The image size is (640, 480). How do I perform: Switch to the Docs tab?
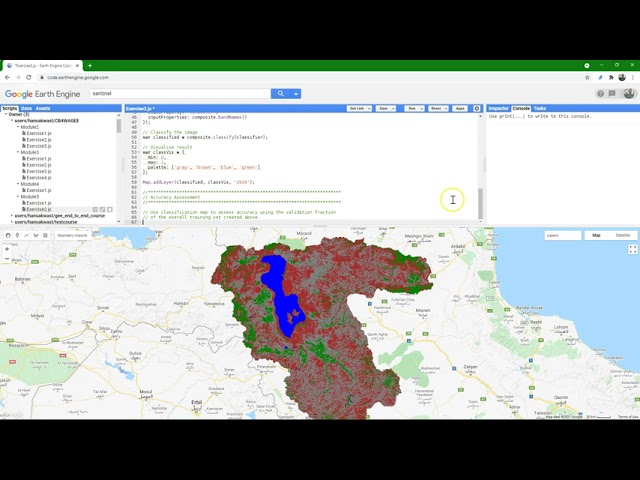coord(26,108)
